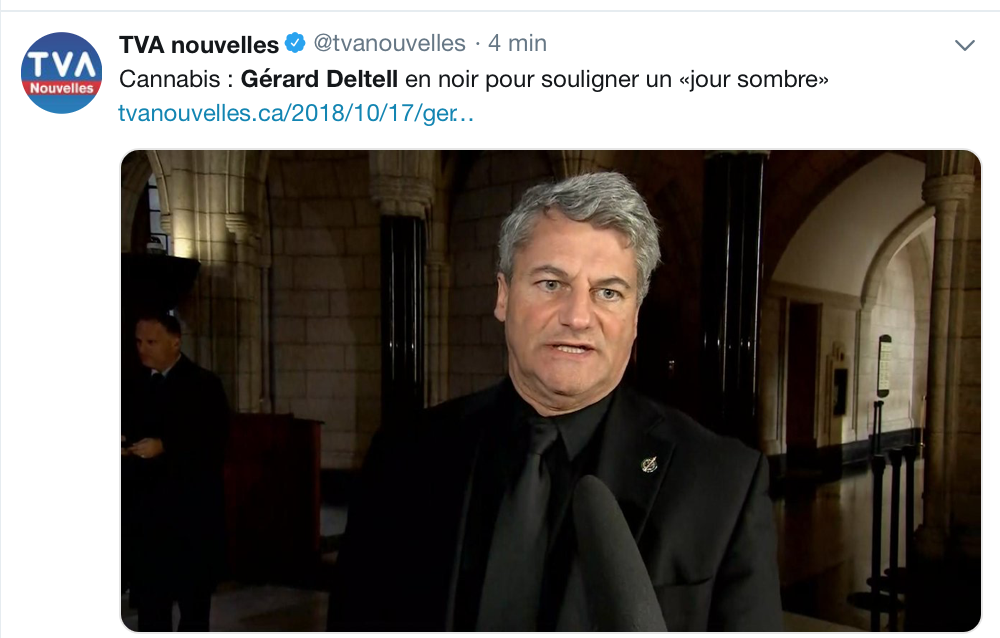Click the @tvanouvelles handle
The image size is (1000, 638).
tap(390, 43)
